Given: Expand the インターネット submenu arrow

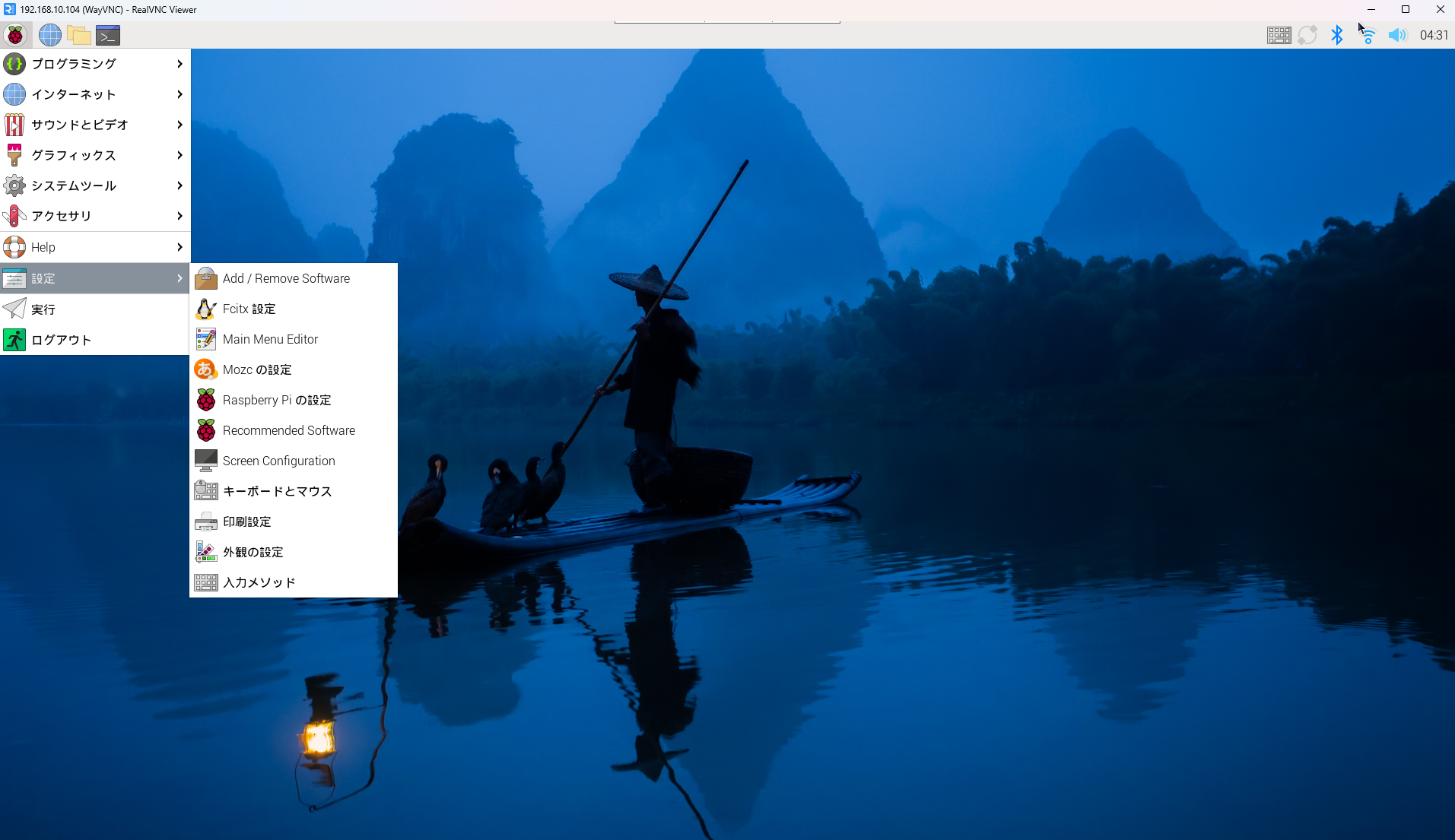Looking at the screenshot, I should pos(179,94).
